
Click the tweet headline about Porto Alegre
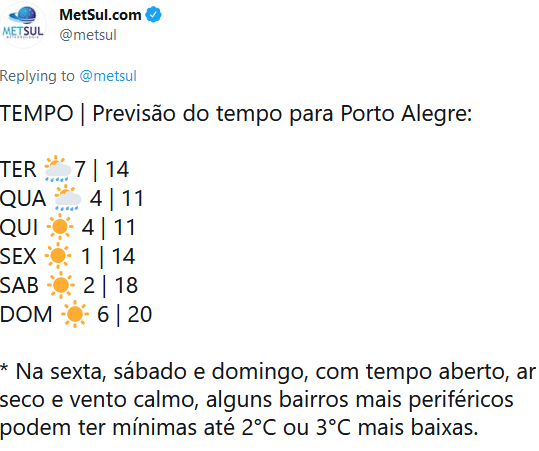pyautogui.click(x=236, y=114)
